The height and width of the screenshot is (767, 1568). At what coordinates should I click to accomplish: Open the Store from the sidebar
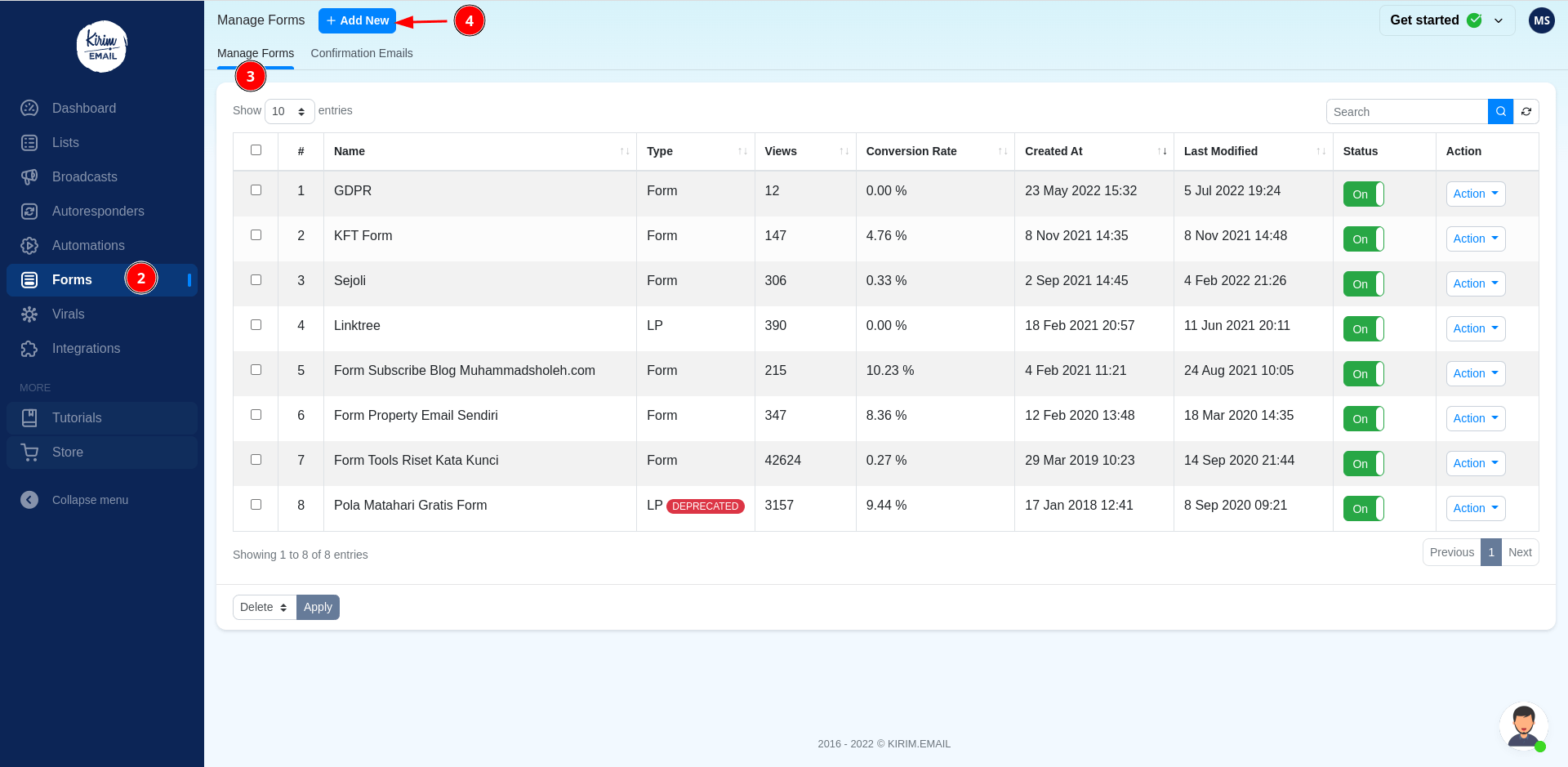[x=67, y=452]
